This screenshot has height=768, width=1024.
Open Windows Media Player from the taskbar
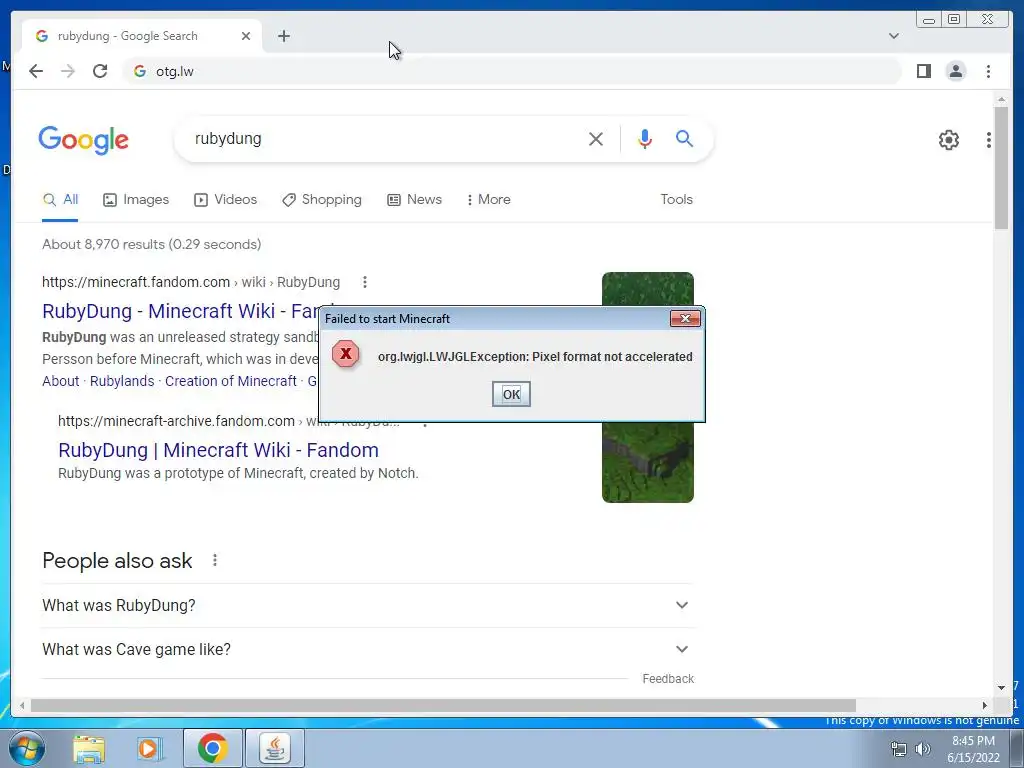click(150, 748)
